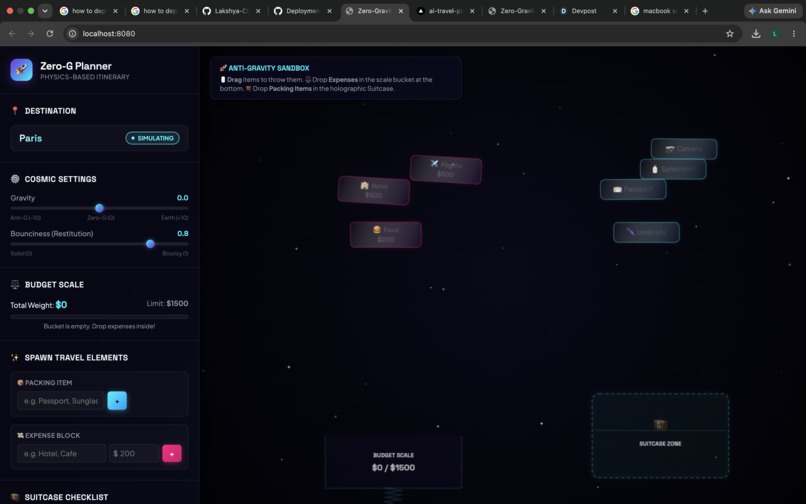Click the Spawn Travel Elements sparkle icon
Image resolution: width=806 pixels, height=504 pixels.
click(15, 357)
